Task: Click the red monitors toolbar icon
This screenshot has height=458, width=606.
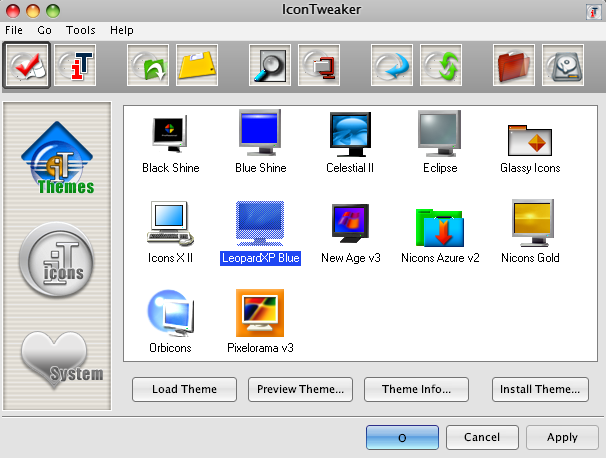Action: point(319,65)
